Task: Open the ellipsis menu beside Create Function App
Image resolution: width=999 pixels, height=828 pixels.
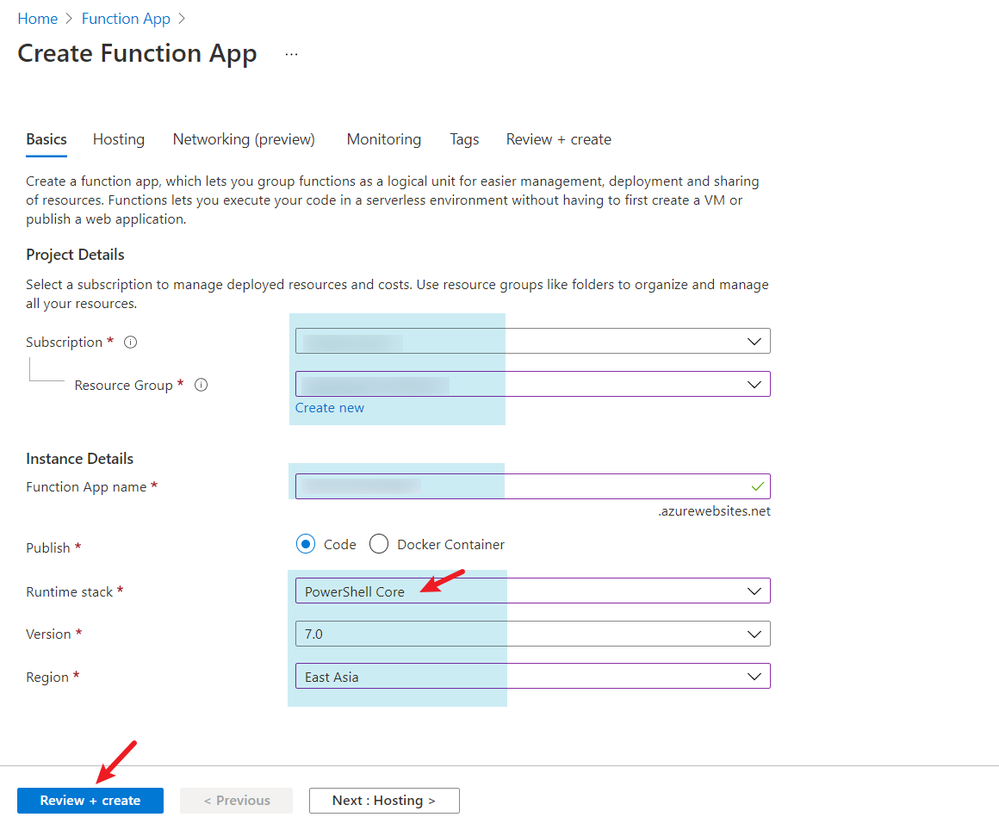Action: [x=291, y=55]
